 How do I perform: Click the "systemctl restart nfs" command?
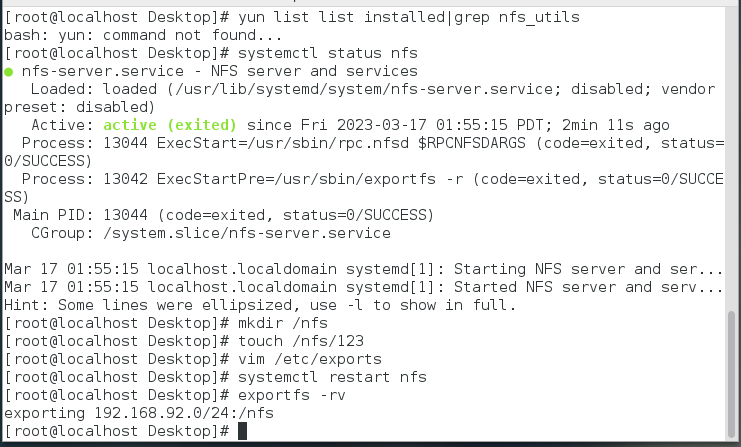(332, 377)
